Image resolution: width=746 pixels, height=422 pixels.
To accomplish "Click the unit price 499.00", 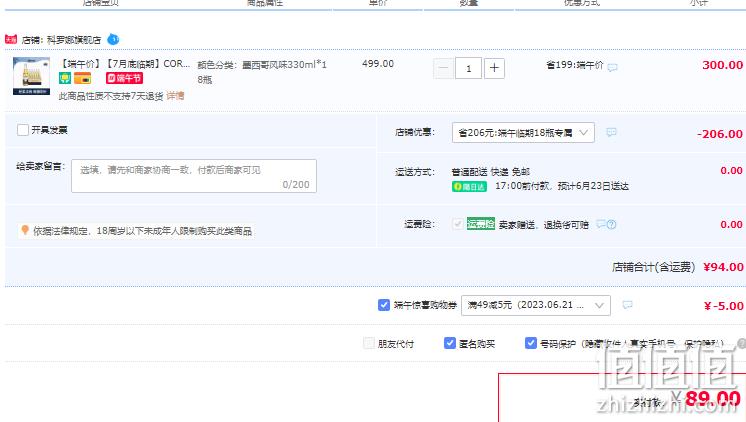I will point(378,64).
